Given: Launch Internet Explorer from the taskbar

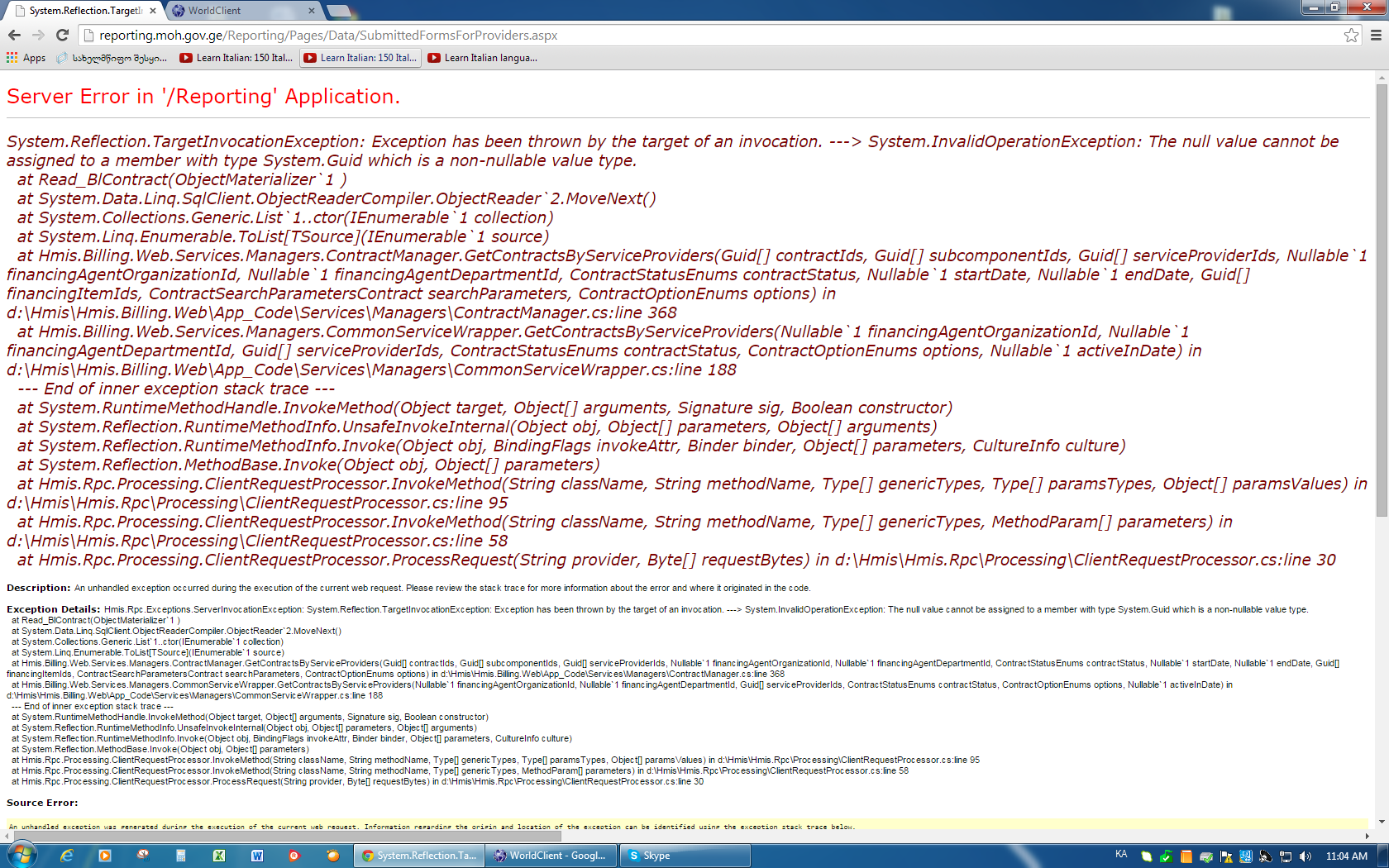Looking at the screenshot, I should (x=66, y=856).
